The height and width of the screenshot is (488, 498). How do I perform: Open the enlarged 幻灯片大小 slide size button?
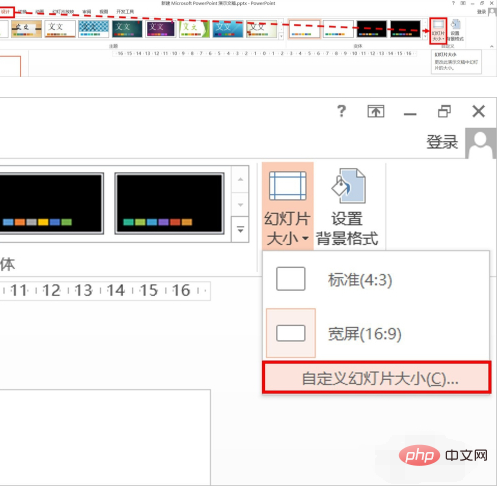(x=288, y=207)
